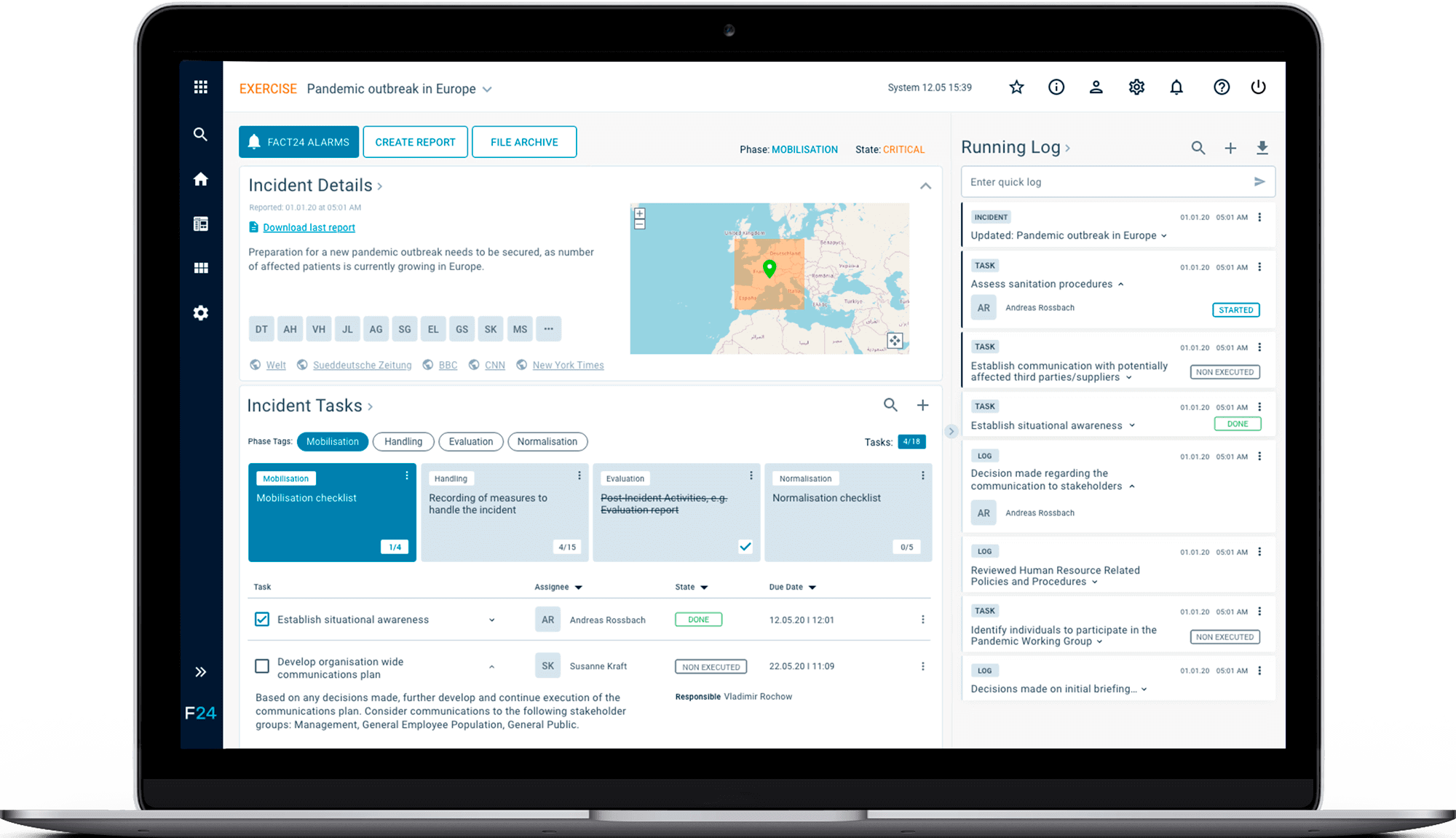The width and height of the screenshot is (1456, 838).
Task: Click the download icon in the Running Log header
Action: coord(1262,147)
